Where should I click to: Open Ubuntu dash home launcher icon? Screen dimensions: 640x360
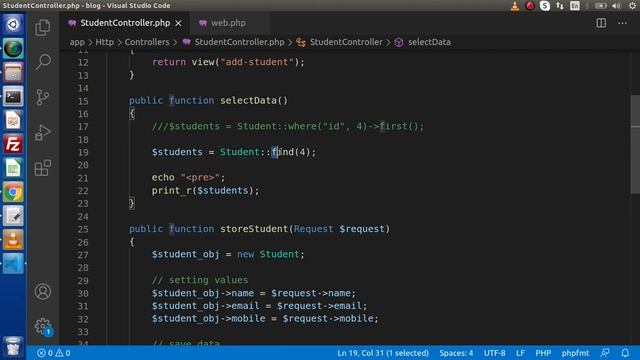[13, 24]
